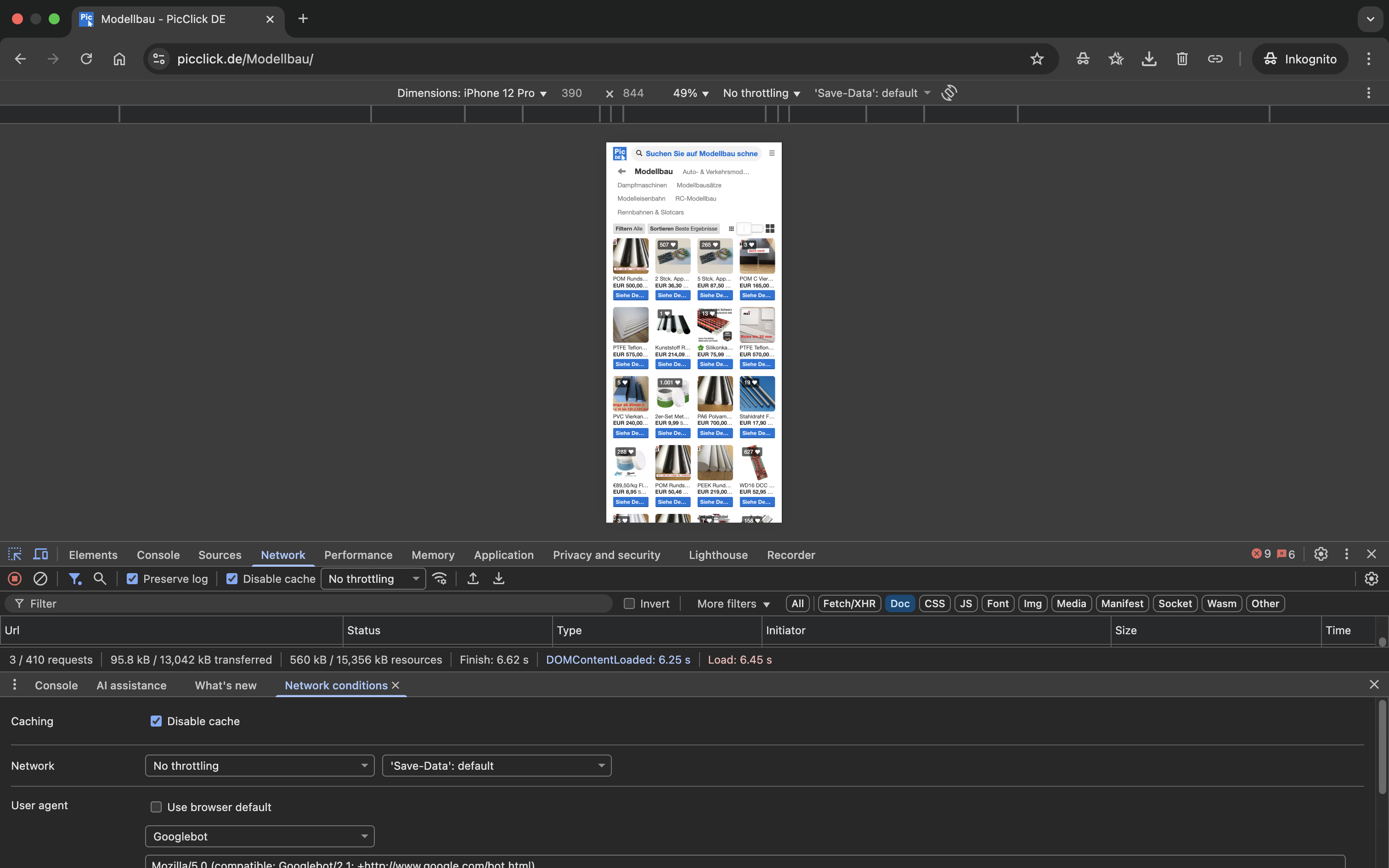The height and width of the screenshot is (868, 1389).
Task: Change the 49% device zoom level
Action: 689,92
